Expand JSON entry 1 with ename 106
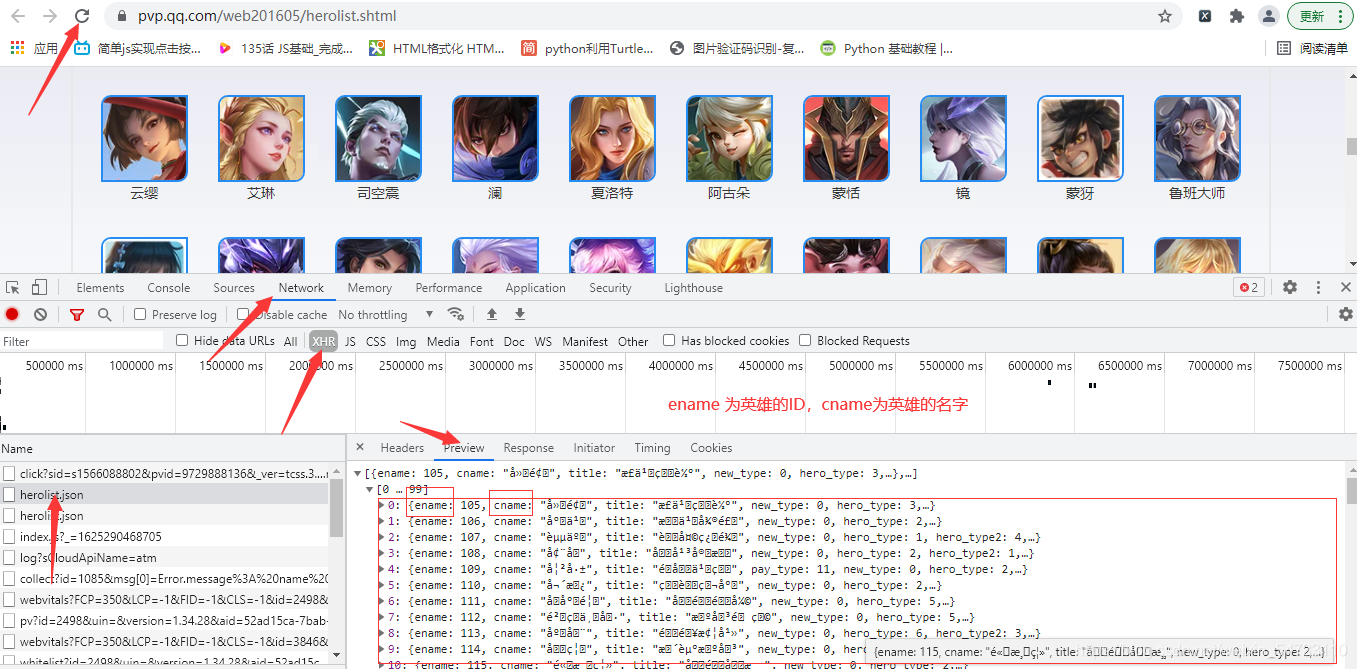This screenshot has height=669, width=1357. coord(381,521)
